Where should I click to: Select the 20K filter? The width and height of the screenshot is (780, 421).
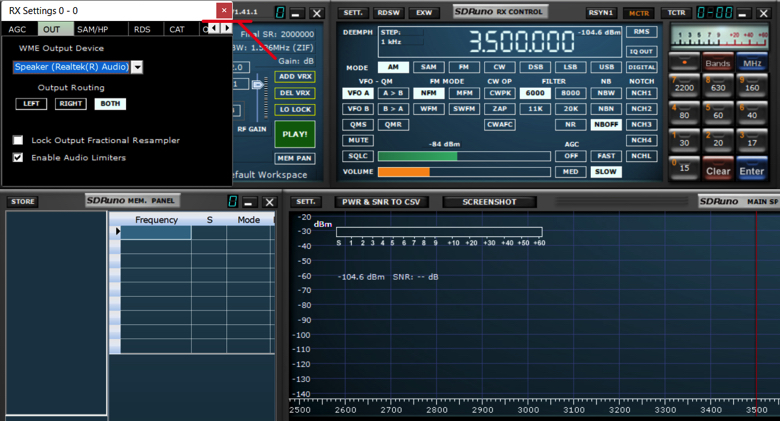(x=570, y=109)
